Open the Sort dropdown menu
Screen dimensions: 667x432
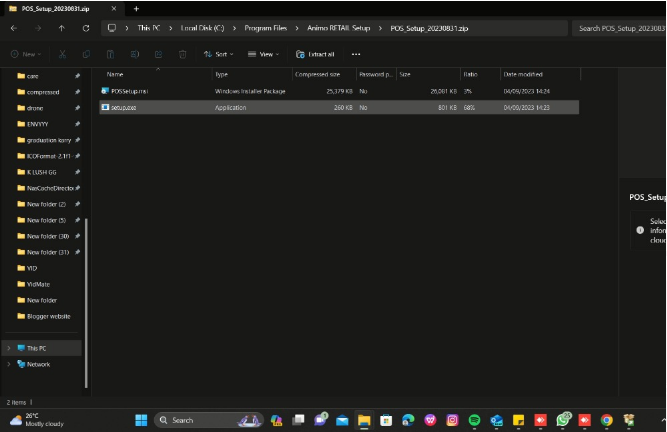(x=219, y=54)
